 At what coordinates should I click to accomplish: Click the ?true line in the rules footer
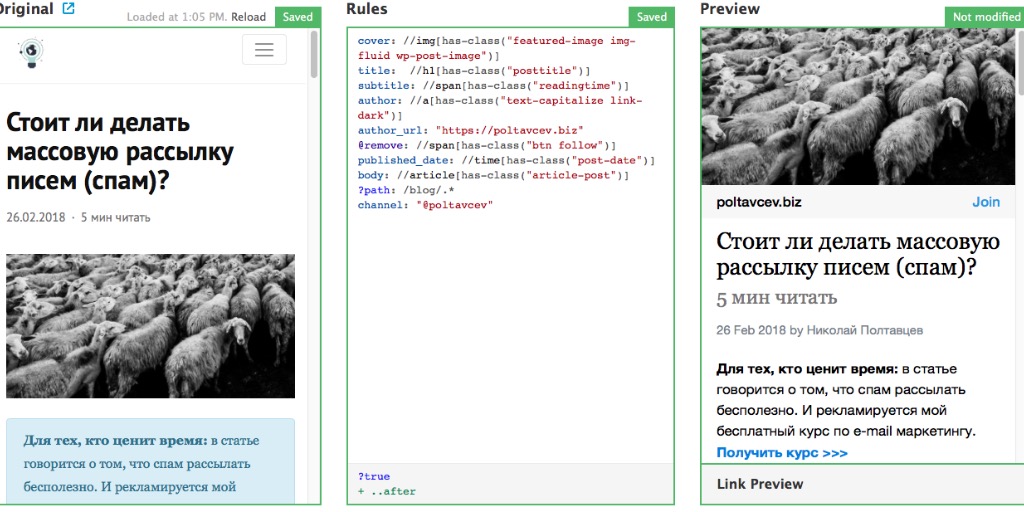[x=374, y=477]
